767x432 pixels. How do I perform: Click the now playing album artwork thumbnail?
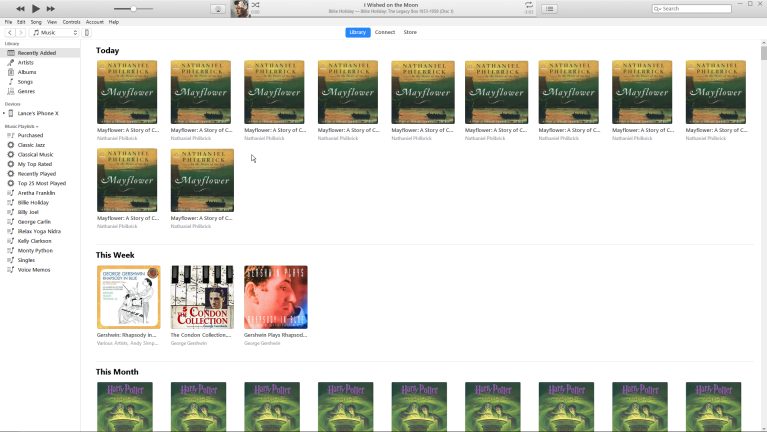240,9
